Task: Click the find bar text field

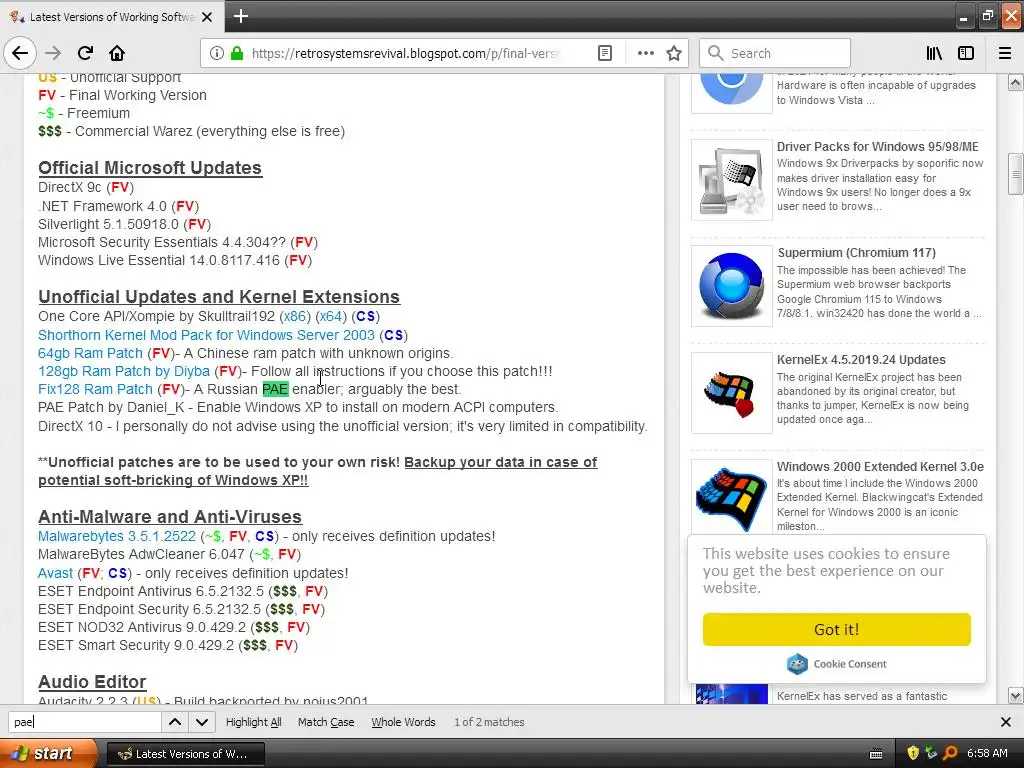Action: coord(84,722)
